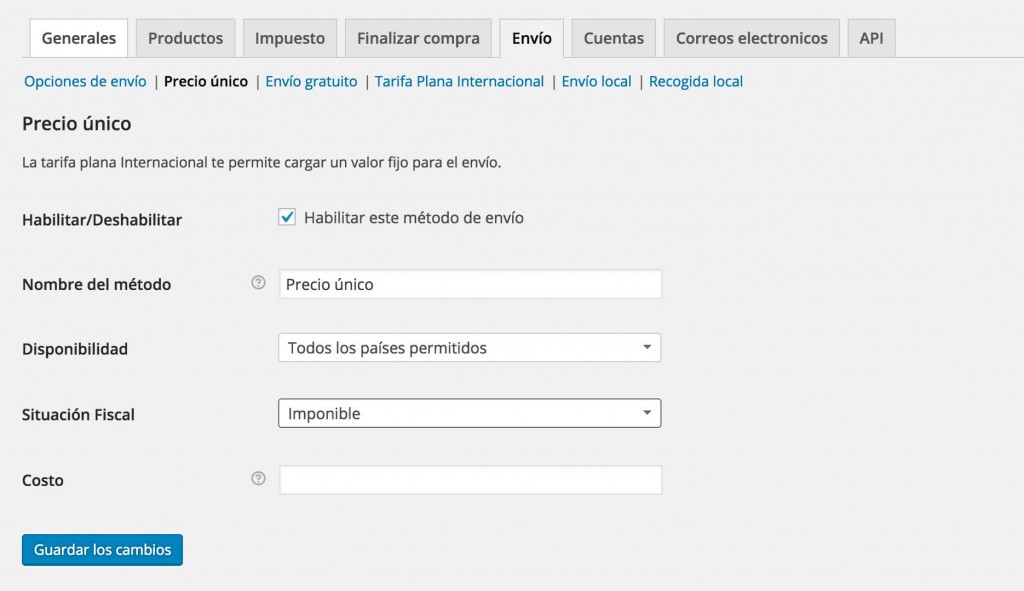Open Tarifa Plana Internacional link

click(x=459, y=82)
